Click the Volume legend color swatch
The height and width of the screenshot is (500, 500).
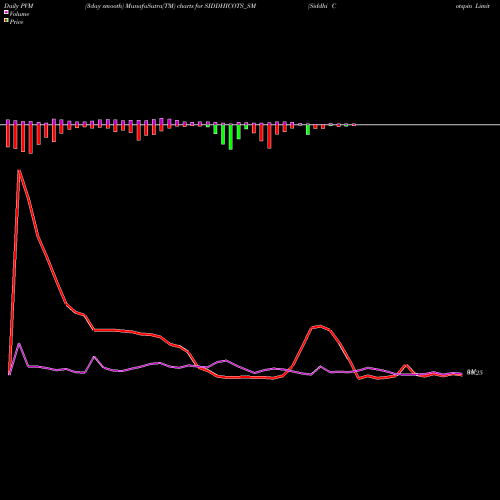(6, 12)
